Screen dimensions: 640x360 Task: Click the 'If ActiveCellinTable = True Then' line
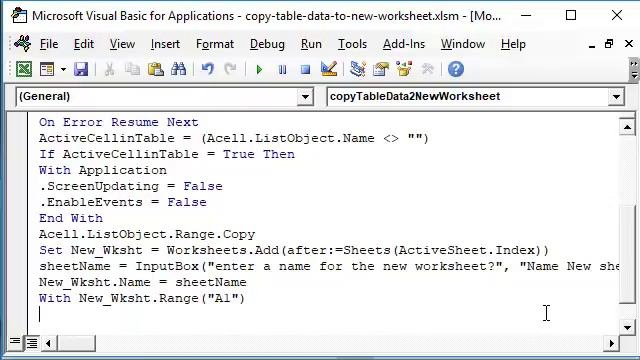(167, 154)
